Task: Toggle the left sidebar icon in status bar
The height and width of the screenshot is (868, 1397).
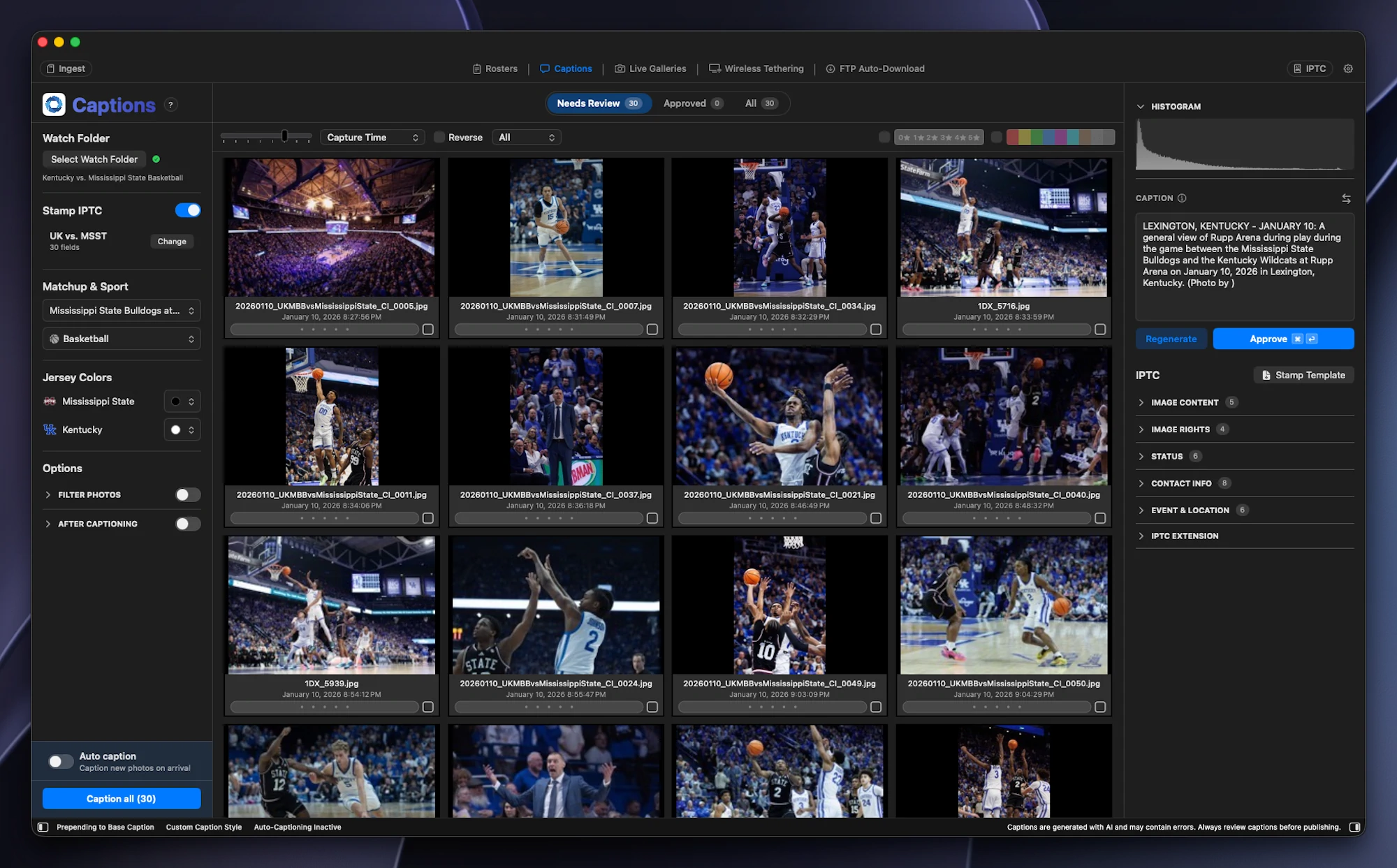Action: point(43,827)
